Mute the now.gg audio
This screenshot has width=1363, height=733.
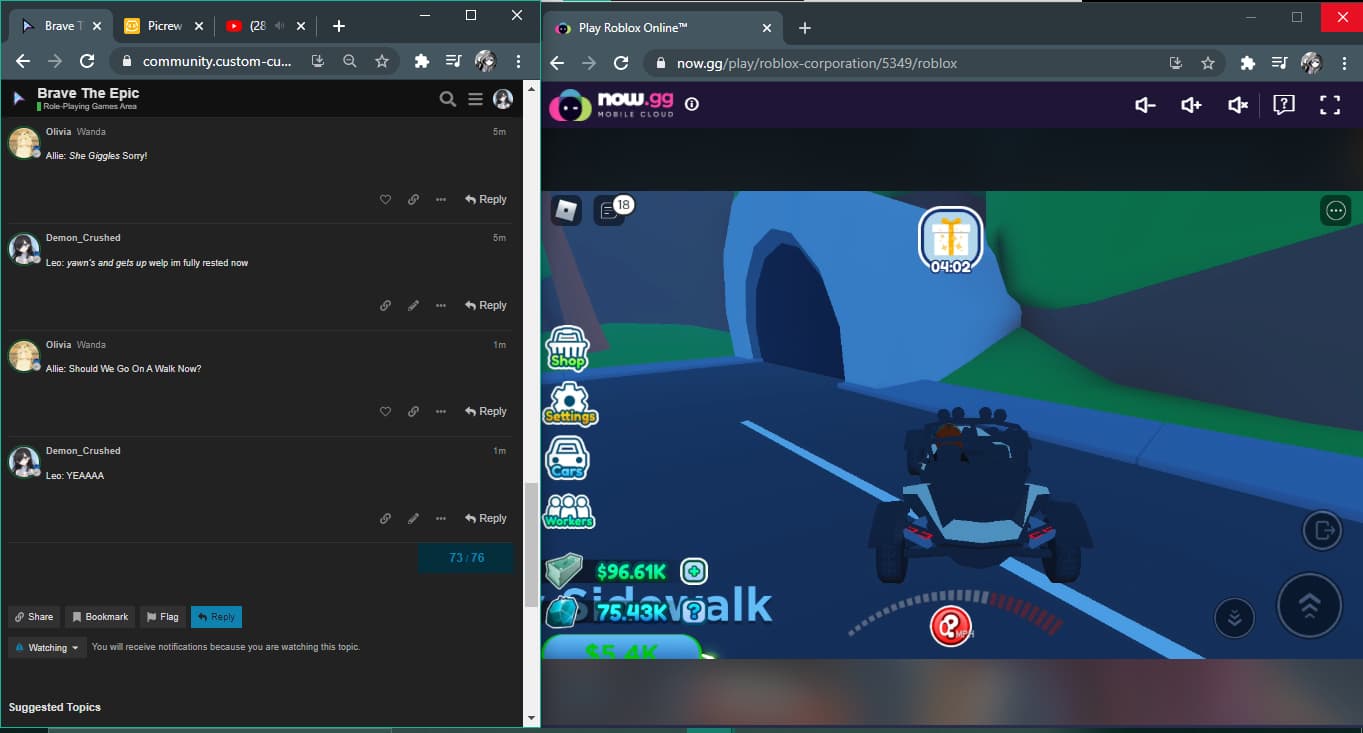pyautogui.click(x=1238, y=105)
